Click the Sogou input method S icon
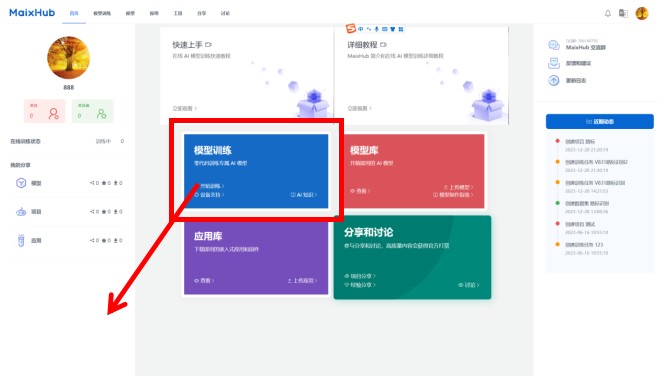This screenshot has width=658, height=376. pyautogui.click(x=351, y=29)
